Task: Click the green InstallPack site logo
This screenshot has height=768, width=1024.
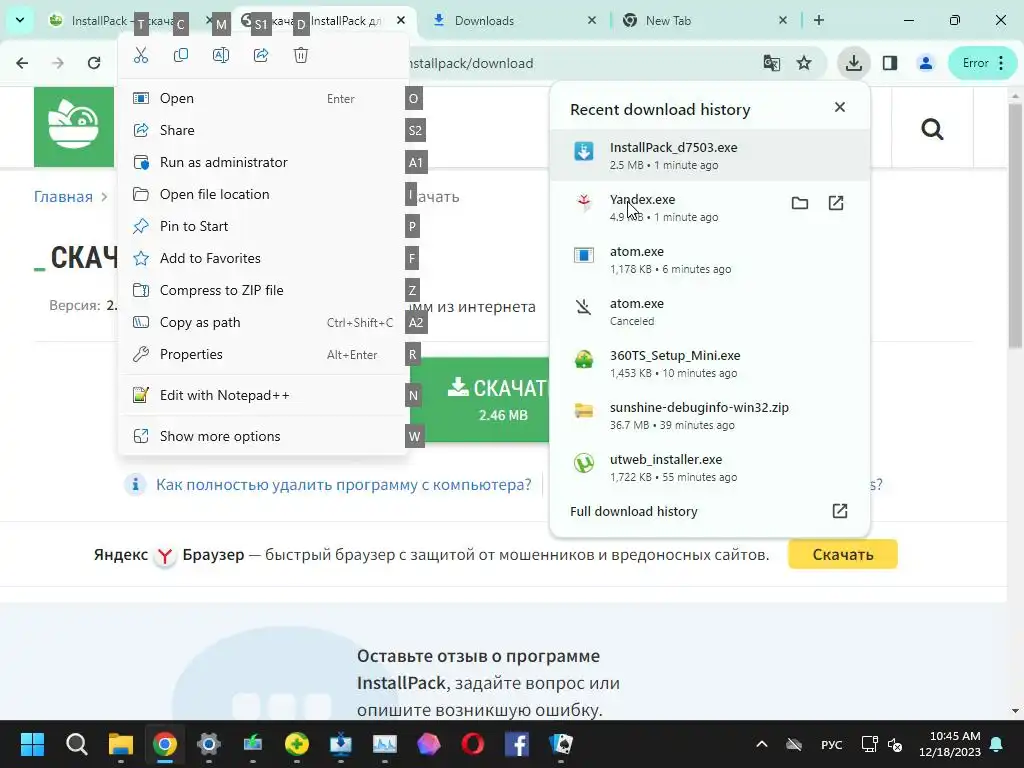Action: tap(74, 127)
